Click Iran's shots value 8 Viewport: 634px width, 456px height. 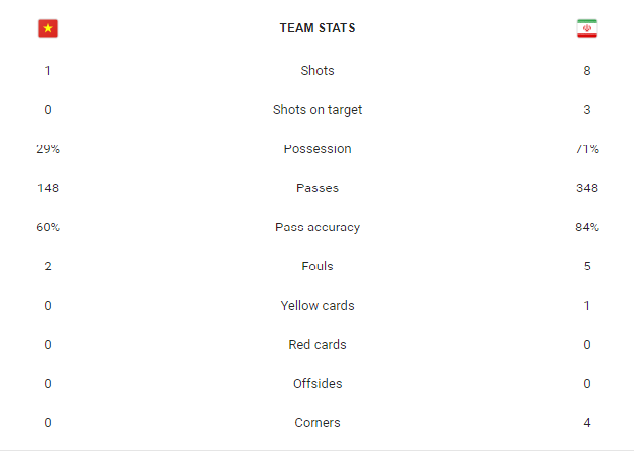point(587,71)
